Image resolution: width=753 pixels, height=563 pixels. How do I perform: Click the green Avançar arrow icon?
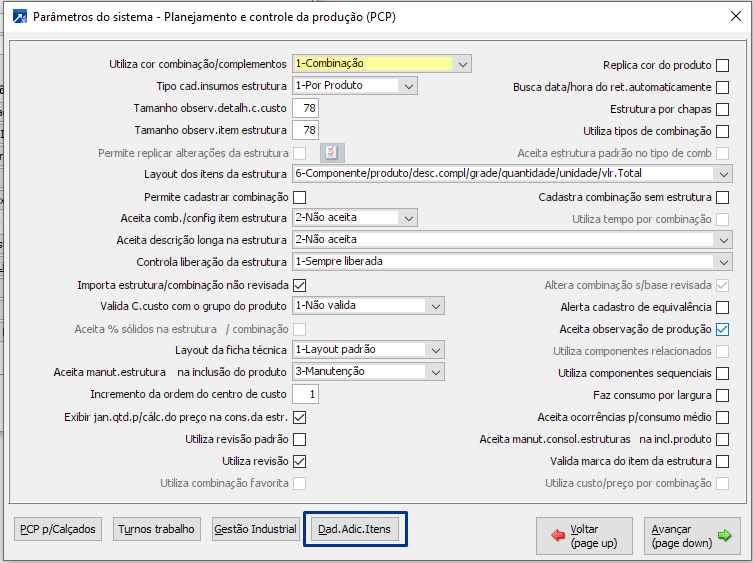pos(724,535)
